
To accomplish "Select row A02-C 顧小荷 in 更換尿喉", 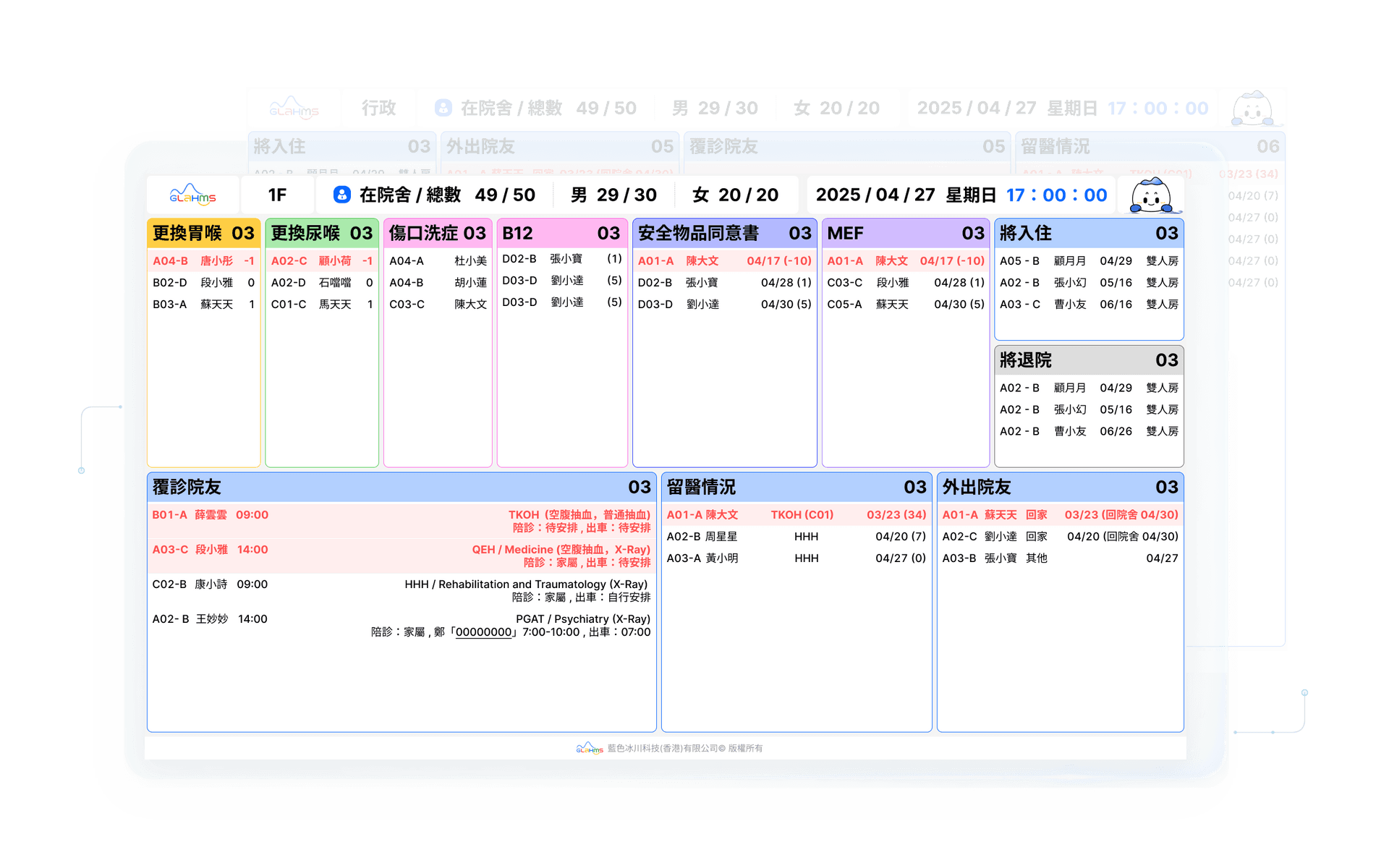I will click(322, 261).
